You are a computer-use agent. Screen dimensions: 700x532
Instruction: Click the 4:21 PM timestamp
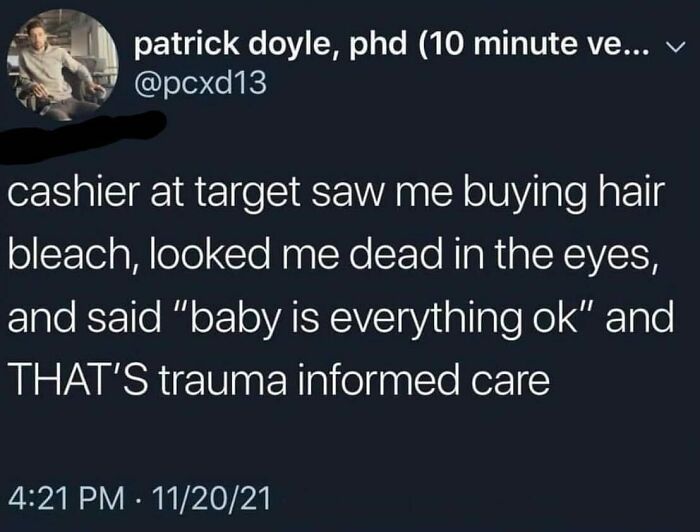(x=65, y=498)
